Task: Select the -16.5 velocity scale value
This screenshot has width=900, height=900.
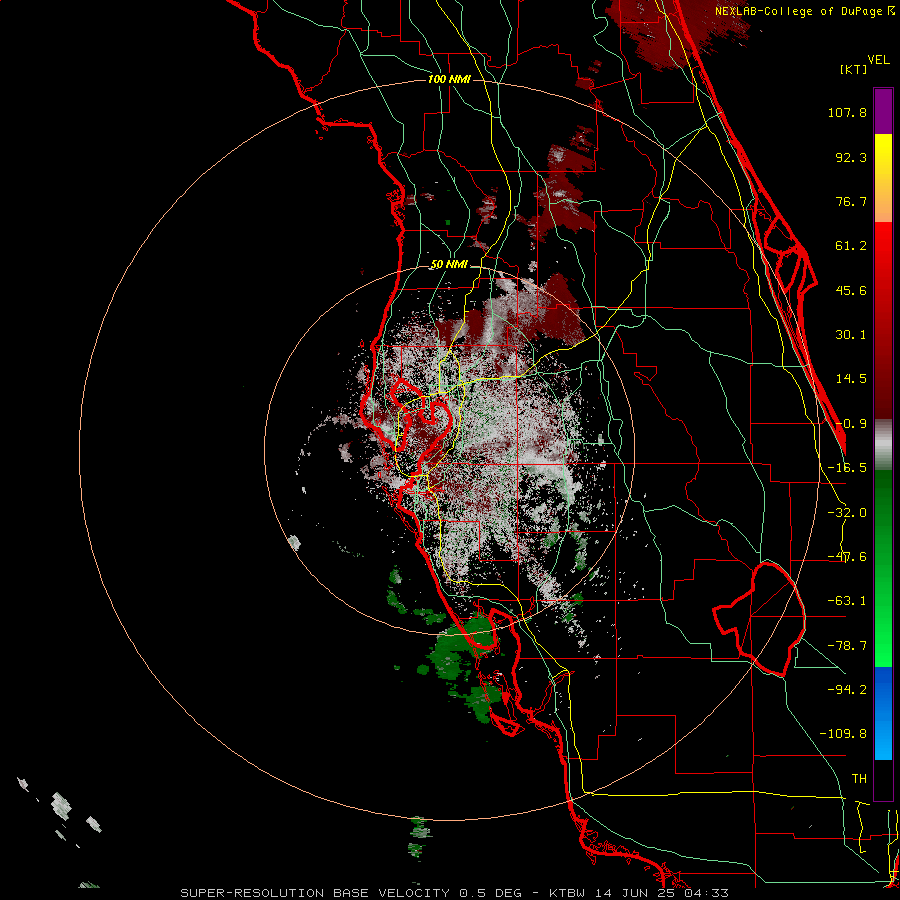Action: [x=847, y=468]
